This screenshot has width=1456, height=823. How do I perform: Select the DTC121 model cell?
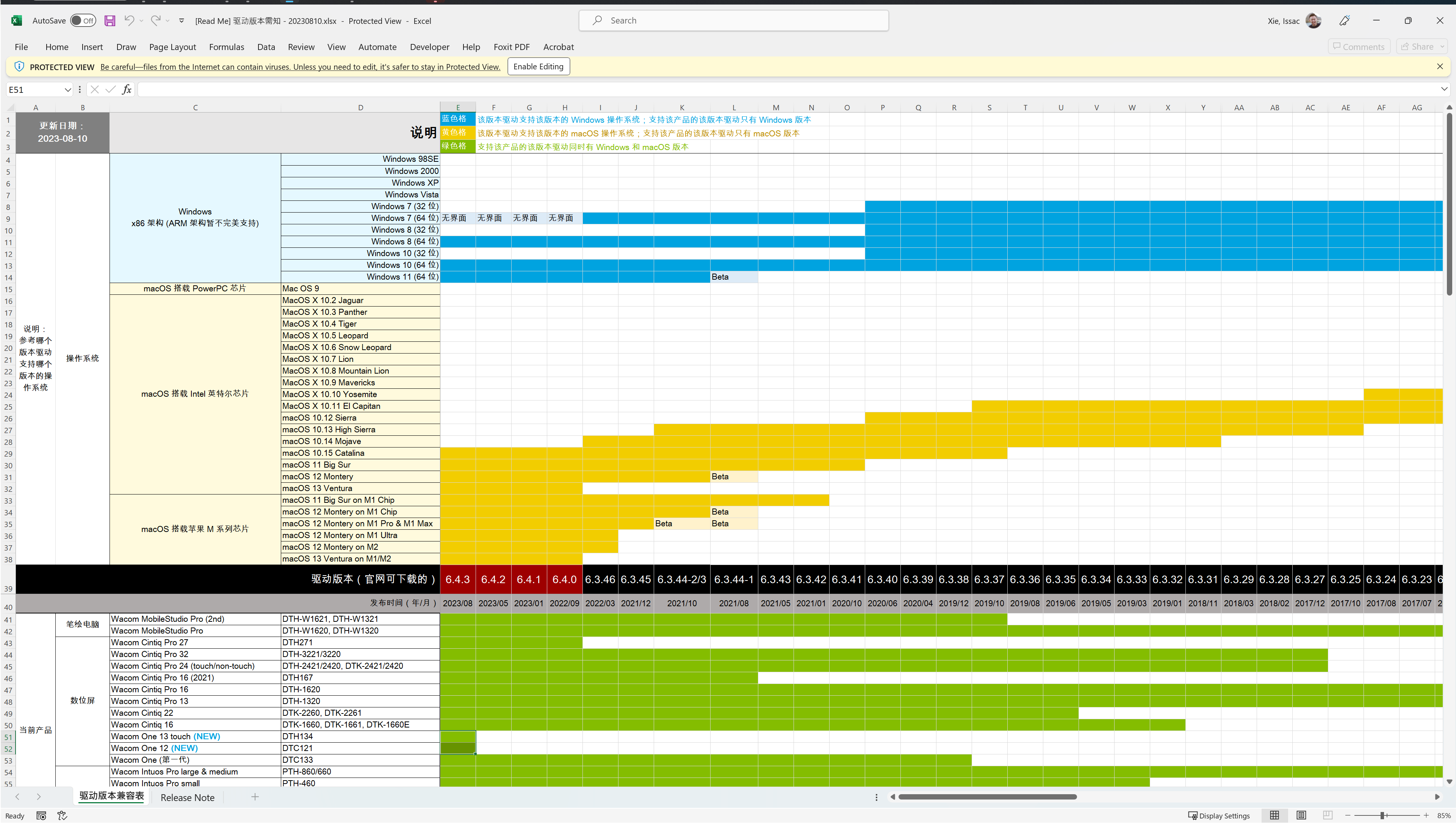click(x=360, y=748)
